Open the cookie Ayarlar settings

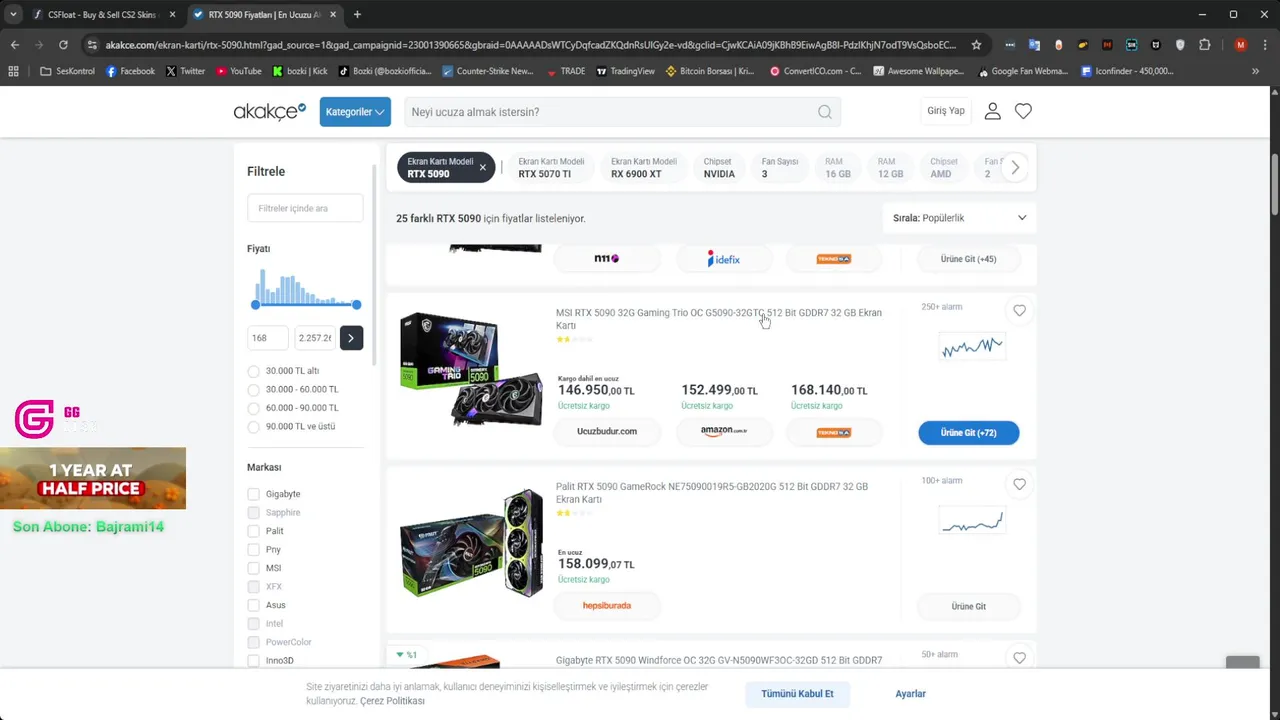tap(910, 694)
